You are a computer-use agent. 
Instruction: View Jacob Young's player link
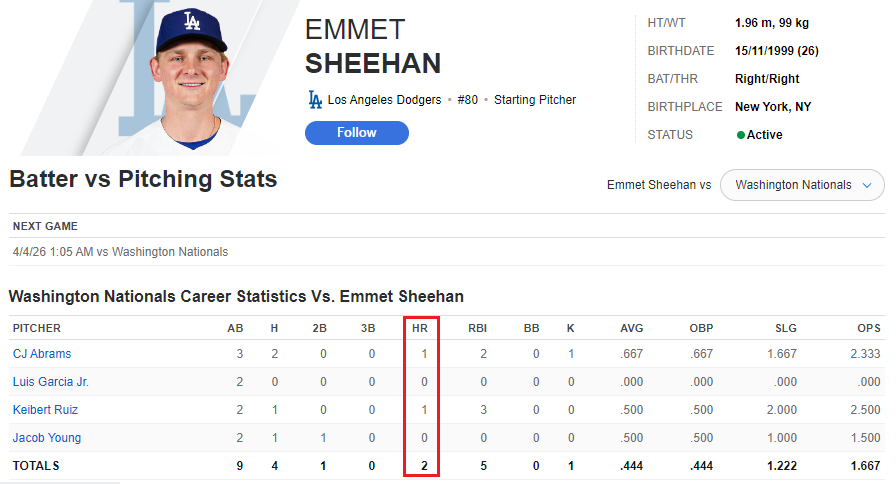[x=47, y=438]
